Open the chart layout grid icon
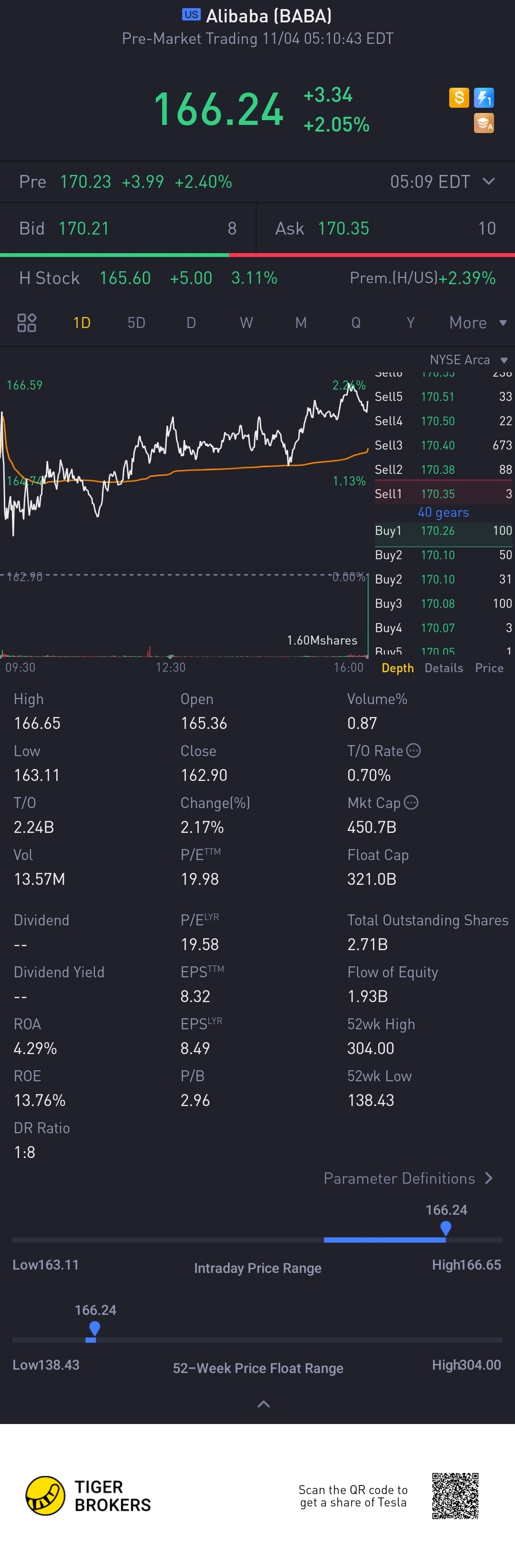 (x=27, y=323)
